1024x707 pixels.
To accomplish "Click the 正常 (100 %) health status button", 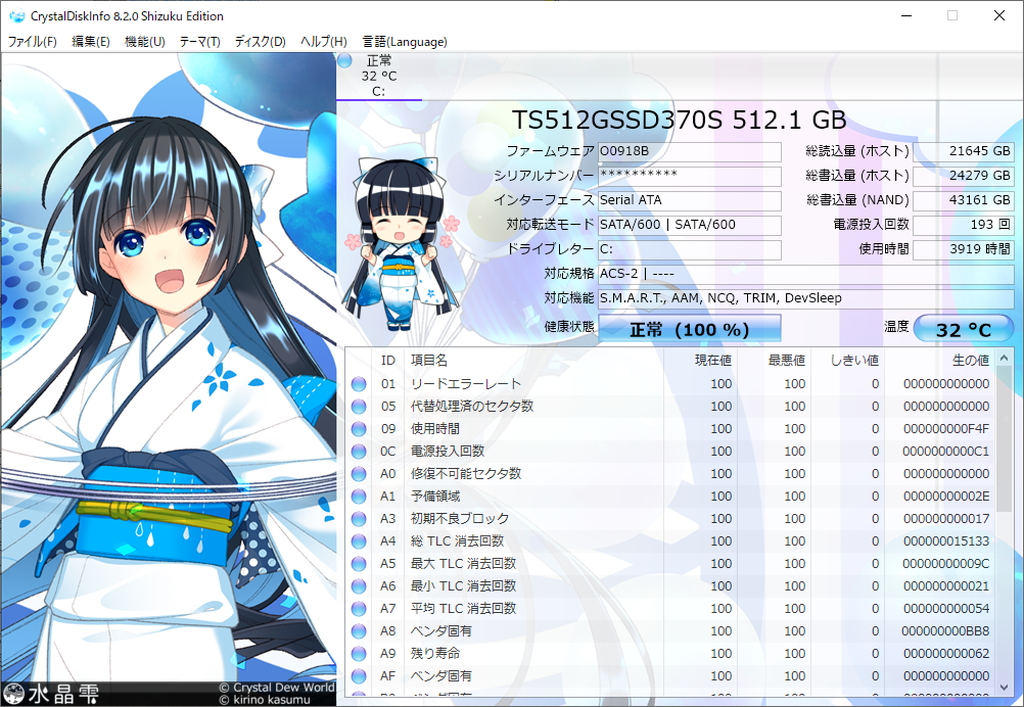I will click(690, 328).
